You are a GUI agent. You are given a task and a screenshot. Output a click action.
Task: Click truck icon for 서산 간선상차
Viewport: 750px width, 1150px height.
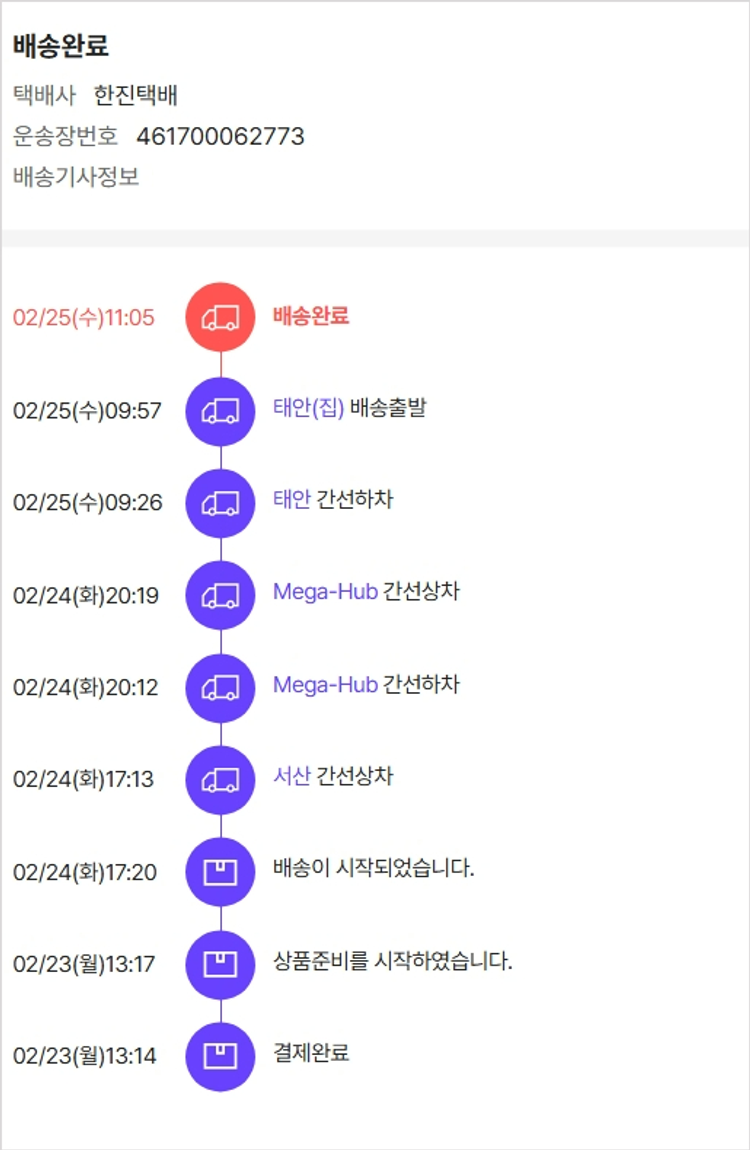[x=220, y=780]
